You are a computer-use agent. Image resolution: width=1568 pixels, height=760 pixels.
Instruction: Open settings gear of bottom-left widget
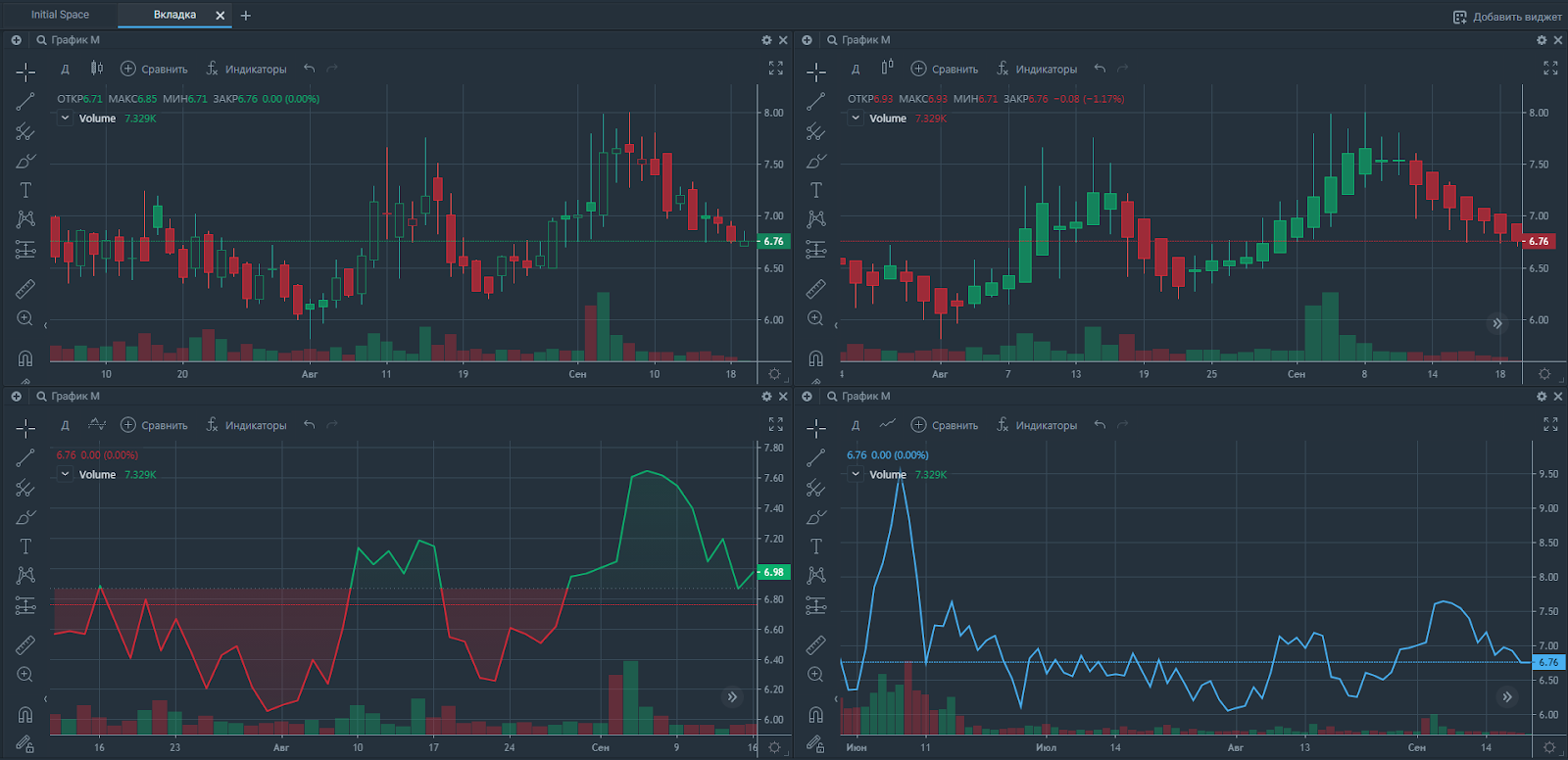click(x=766, y=397)
